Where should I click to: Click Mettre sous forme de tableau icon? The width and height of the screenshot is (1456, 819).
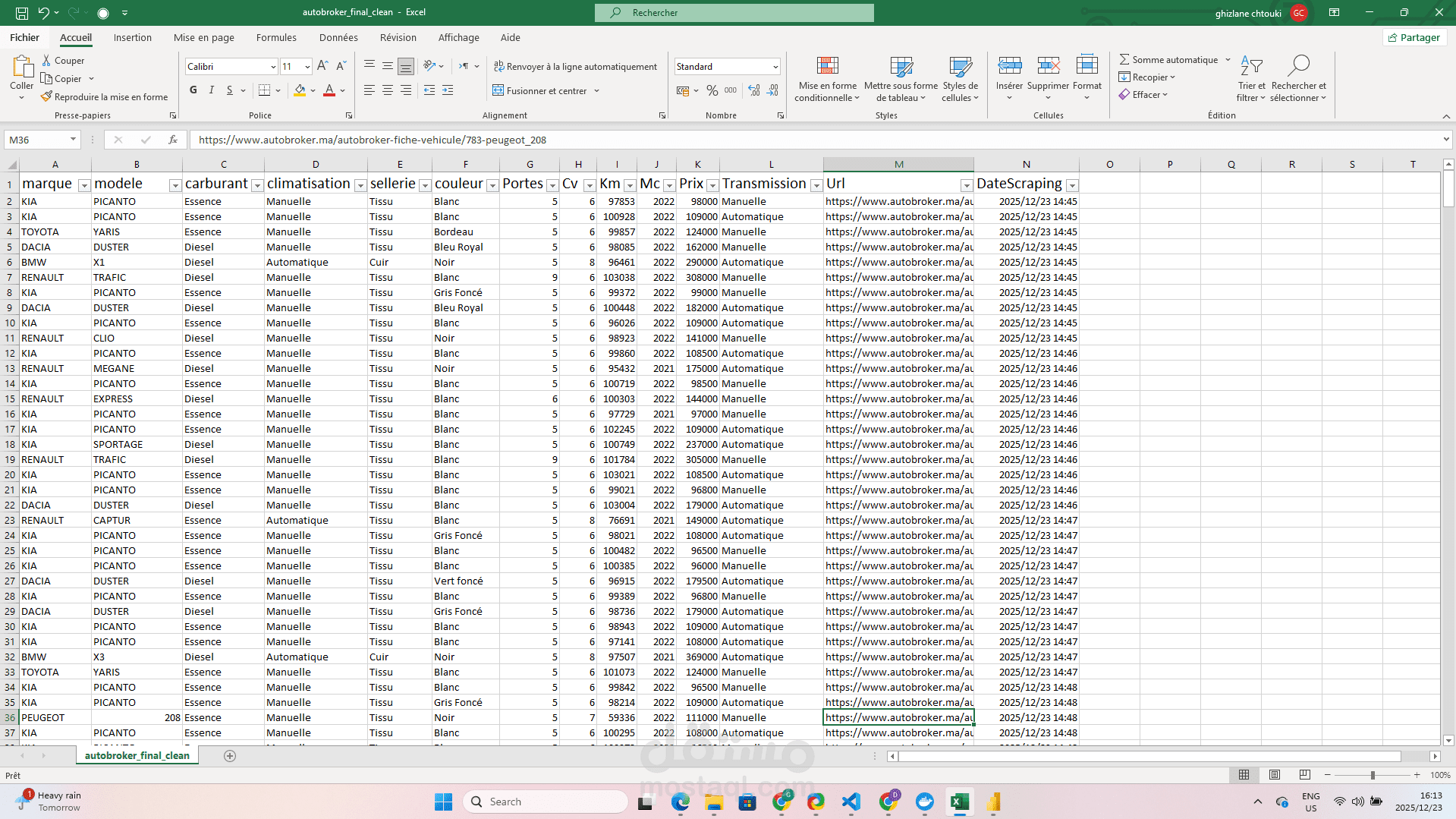[x=901, y=67]
